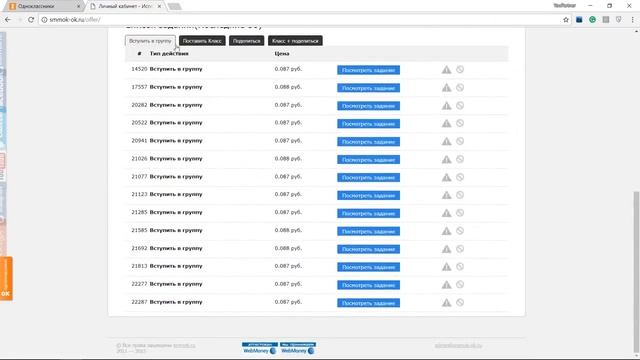Click task number 21077
640x360 pixels.
(x=139, y=176)
